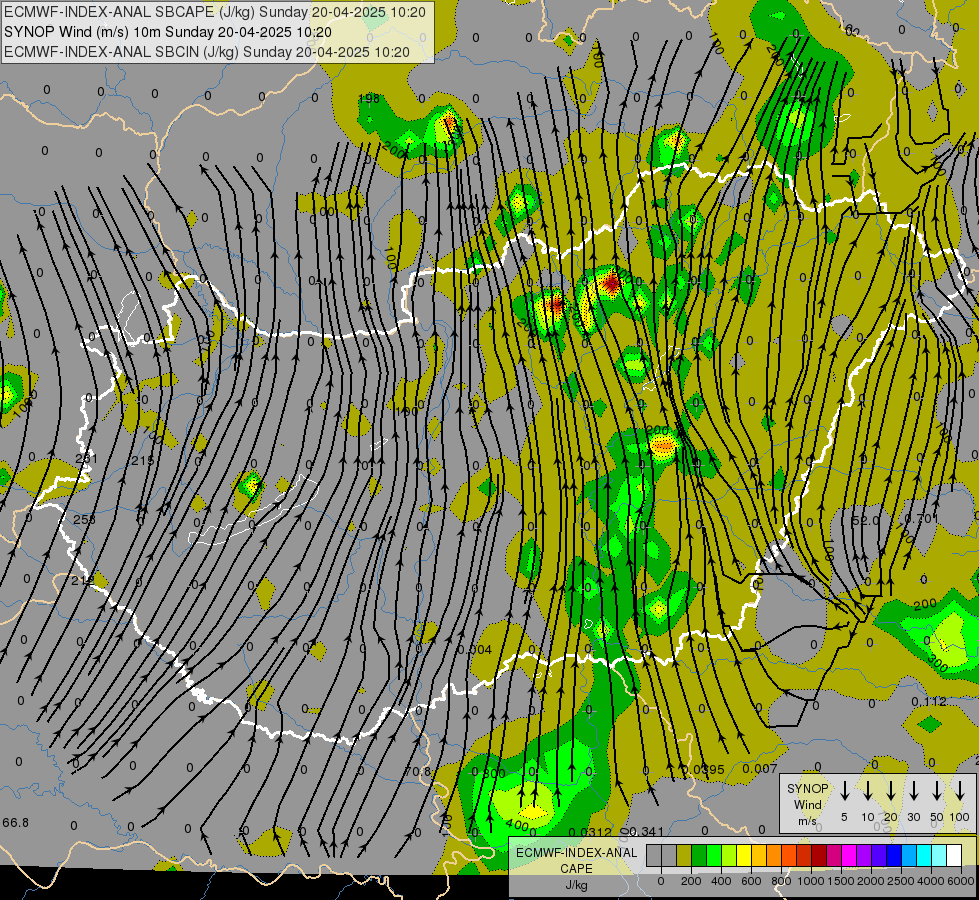Screen dimensions: 979x900
Task: Click the 1000 tick on CAPE scale
Action: [x=811, y=881]
